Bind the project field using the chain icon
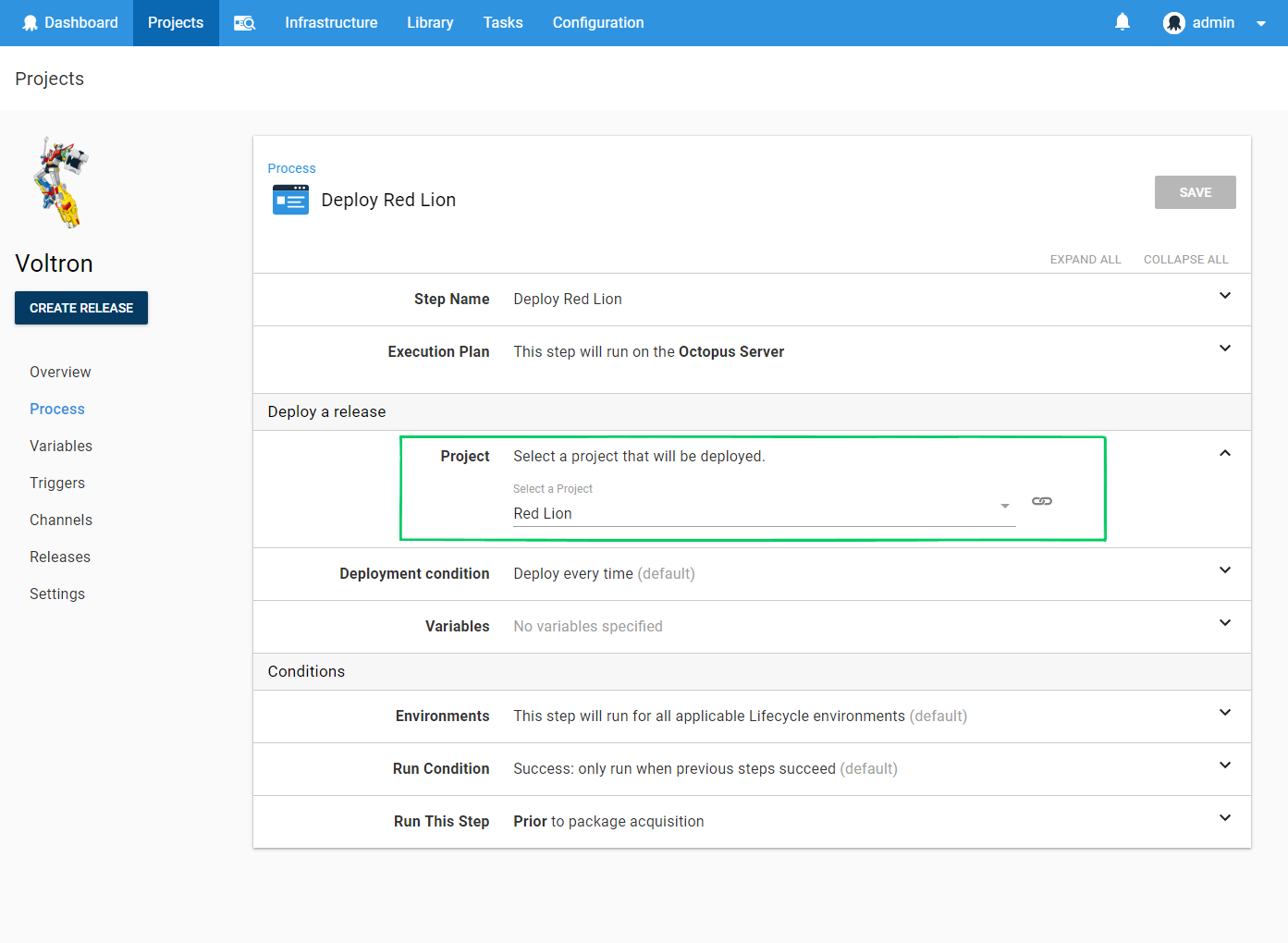This screenshot has width=1288, height=943. coord(1041,500)
